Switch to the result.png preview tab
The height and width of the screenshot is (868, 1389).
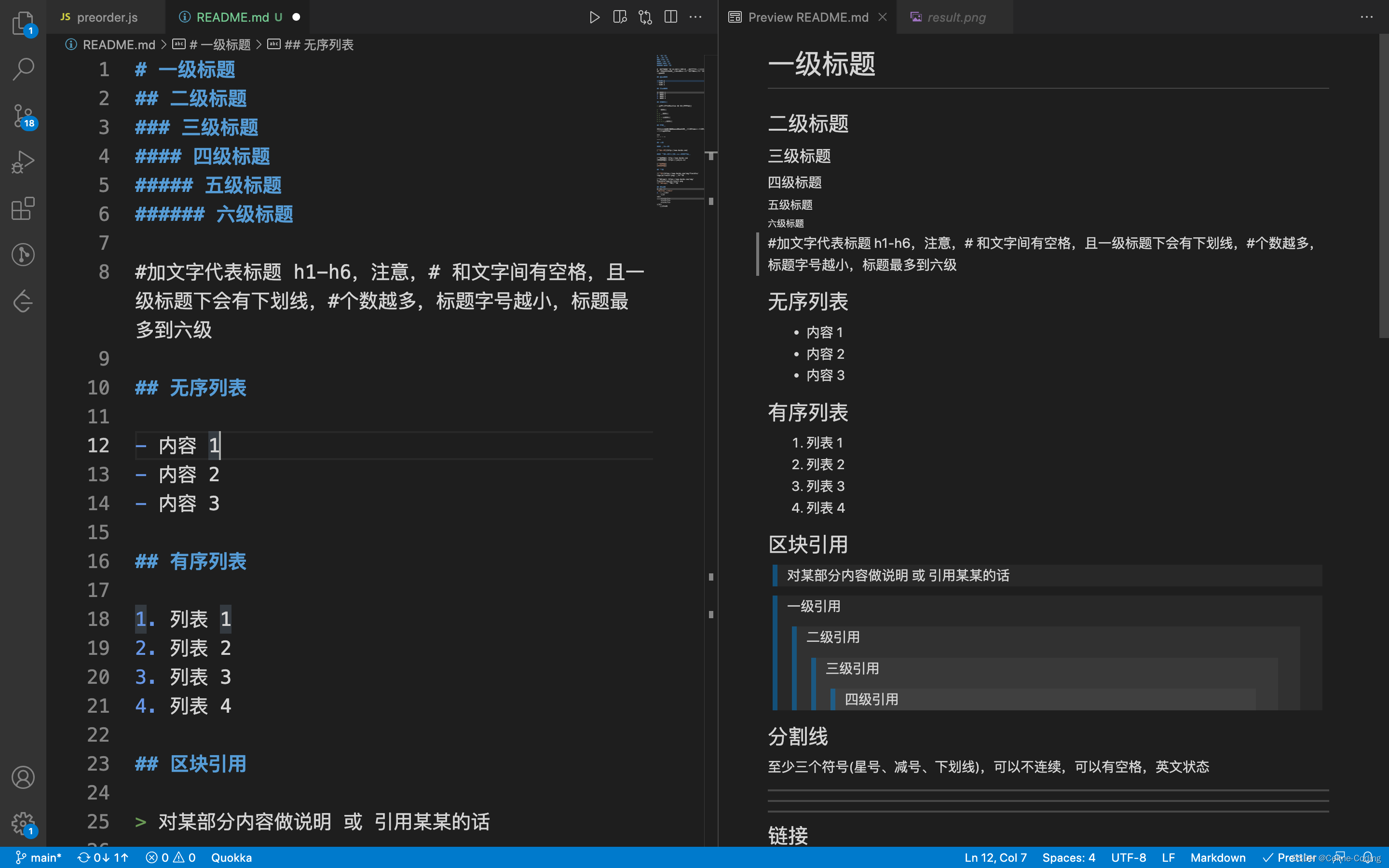click(954, 17)
